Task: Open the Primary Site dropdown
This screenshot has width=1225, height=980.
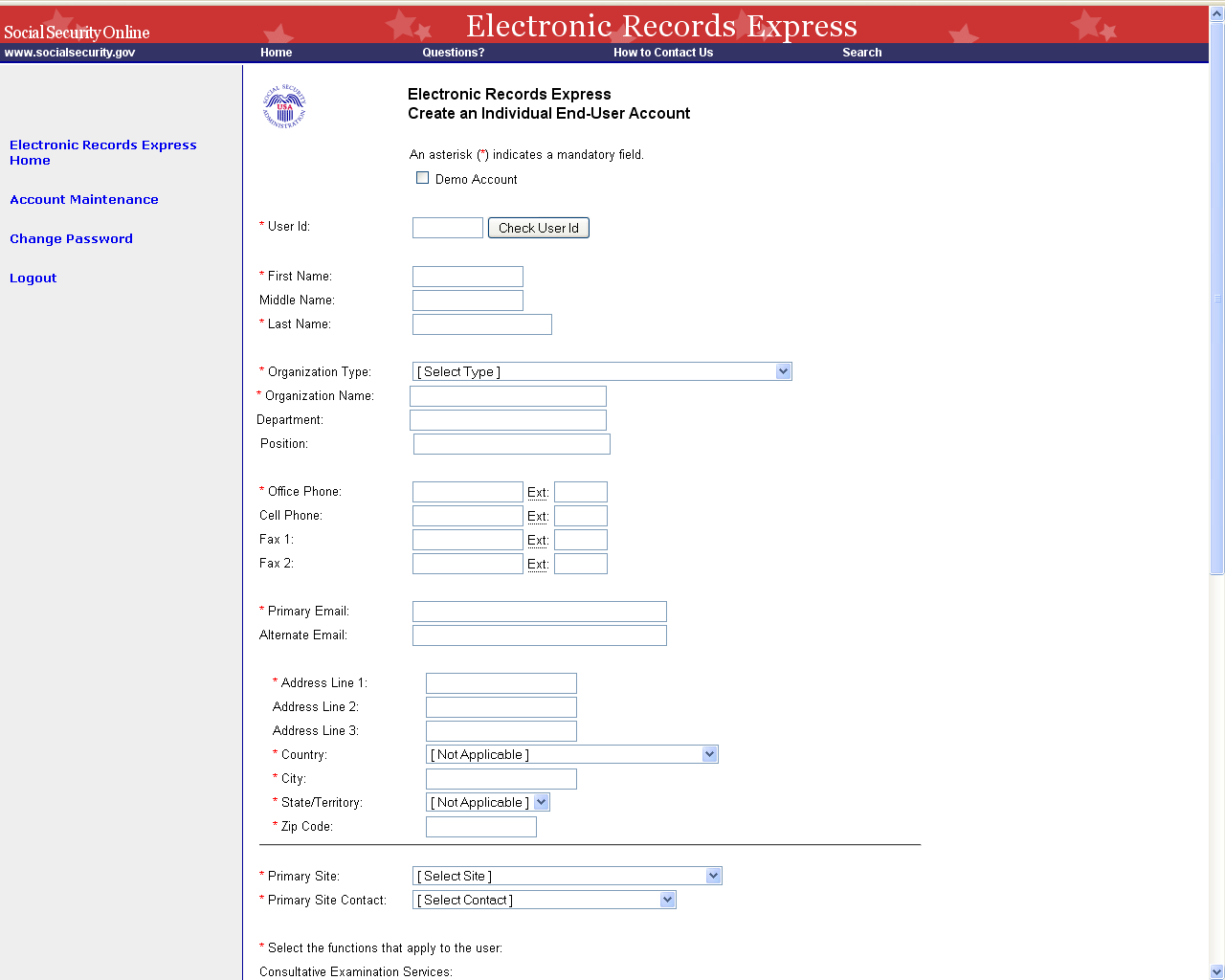Action: pos(568,876)
